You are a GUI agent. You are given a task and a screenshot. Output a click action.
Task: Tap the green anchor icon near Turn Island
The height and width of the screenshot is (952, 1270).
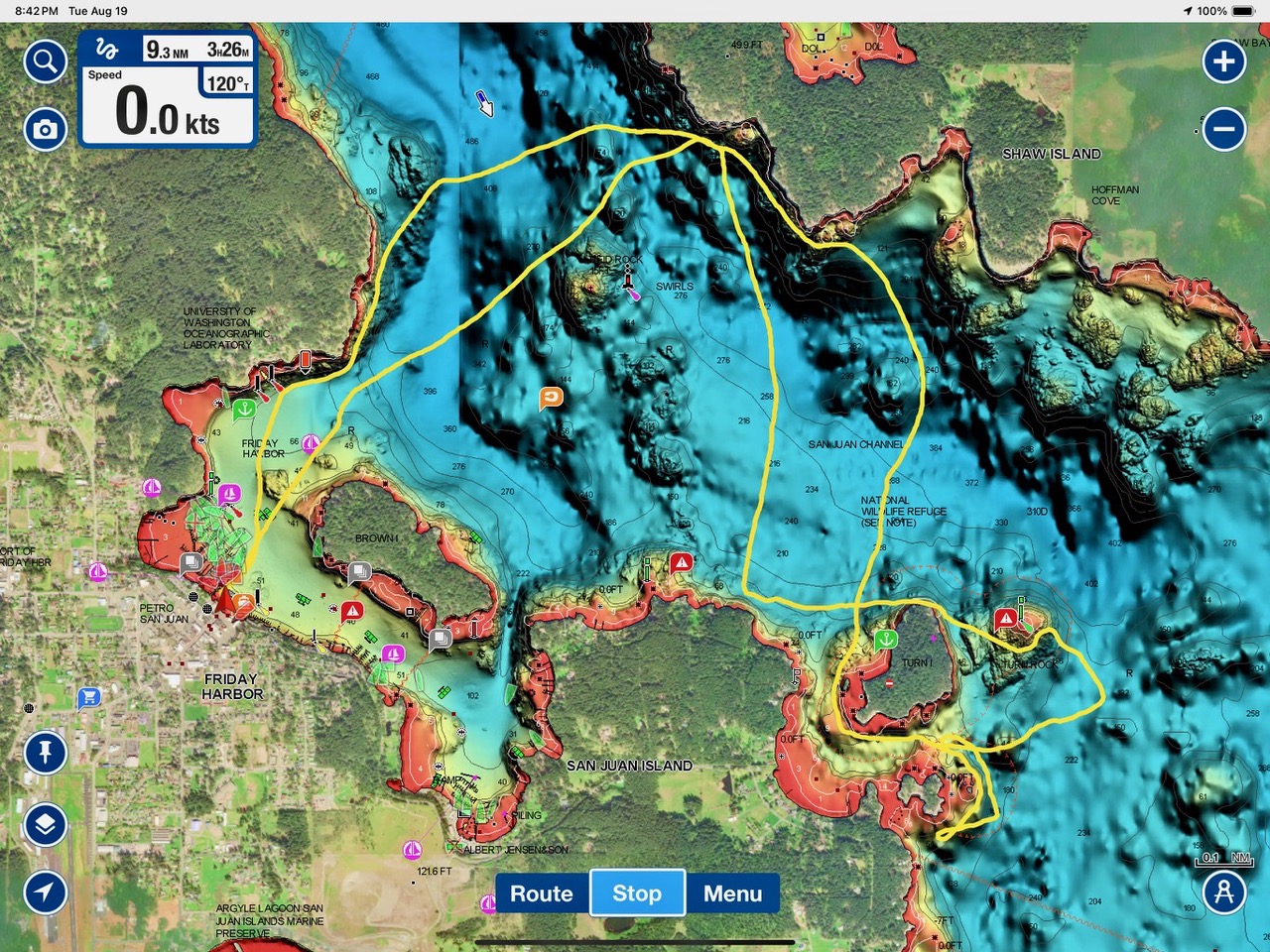tap(885, 640)
